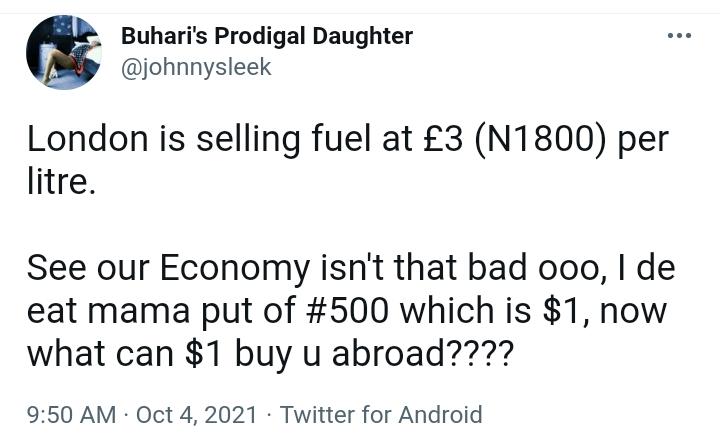720x433 pixels.
Task: Open the circular profile avatar picture
Action: coord(64,52)
